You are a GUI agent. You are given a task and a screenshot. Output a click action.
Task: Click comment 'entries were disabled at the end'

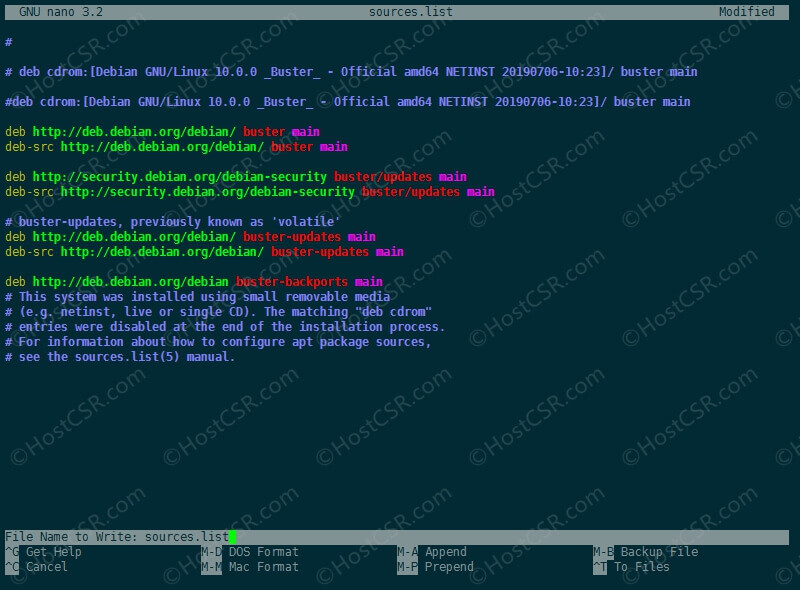(x=225, y=327)
